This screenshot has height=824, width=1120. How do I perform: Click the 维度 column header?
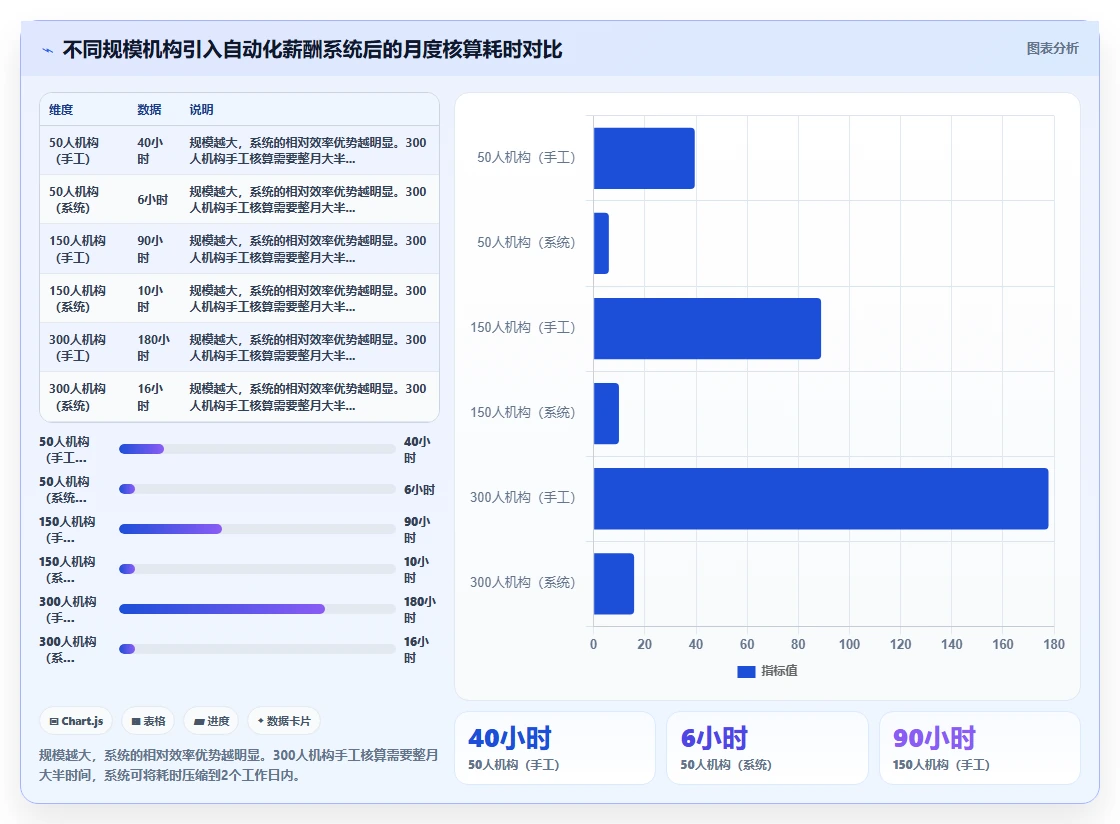pyautogui.click(x=61, y=110)
